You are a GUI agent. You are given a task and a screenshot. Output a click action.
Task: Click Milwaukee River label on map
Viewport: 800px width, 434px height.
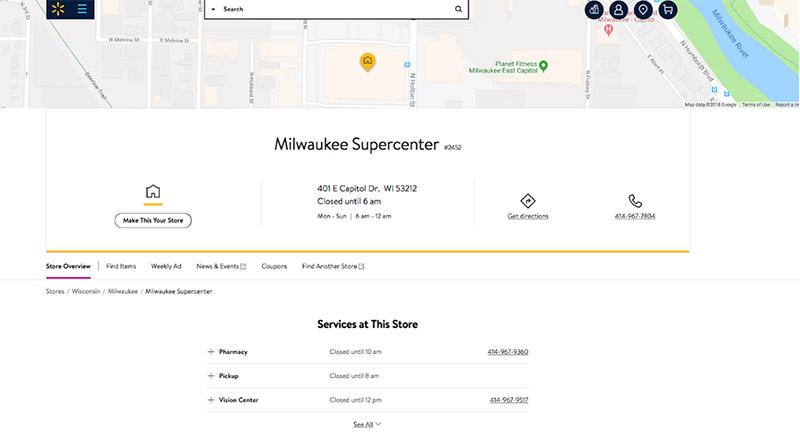(x=730, y=34)
